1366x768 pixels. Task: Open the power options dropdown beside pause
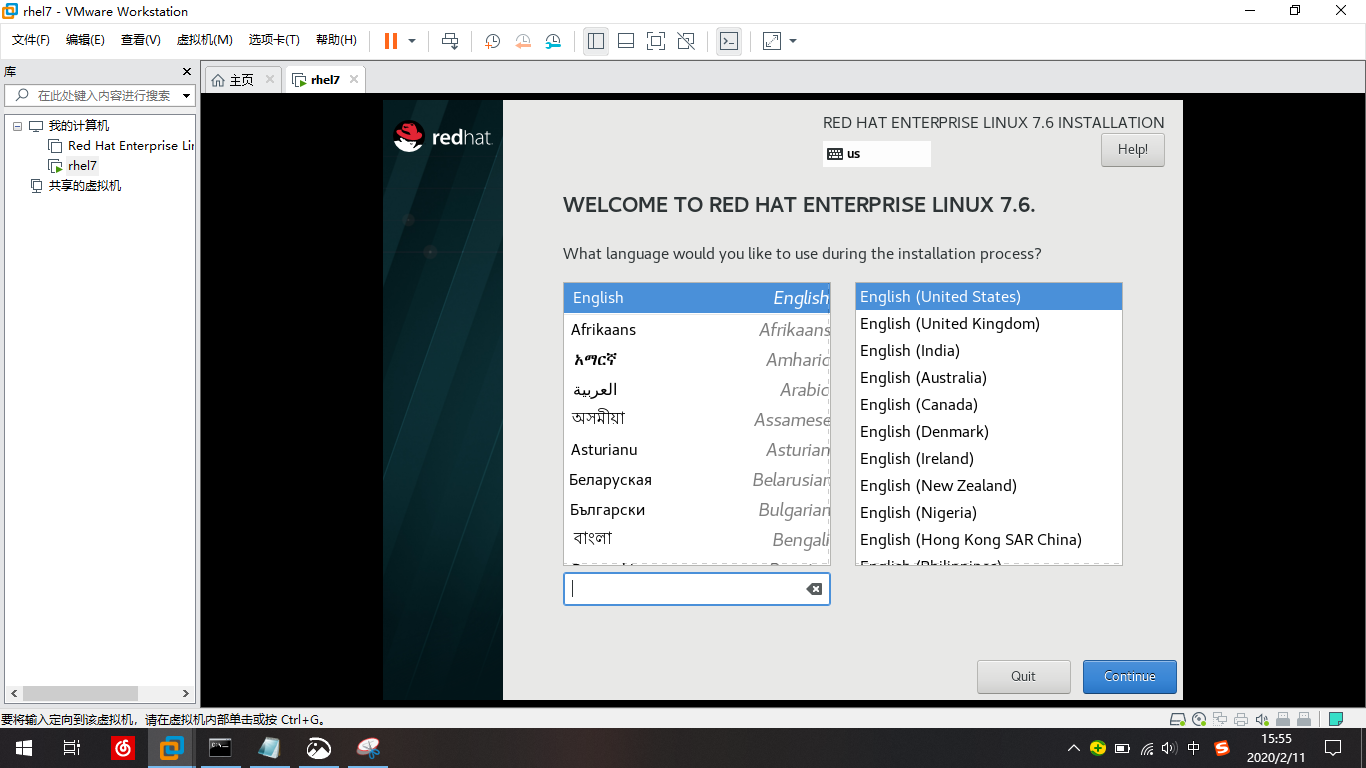412,41
